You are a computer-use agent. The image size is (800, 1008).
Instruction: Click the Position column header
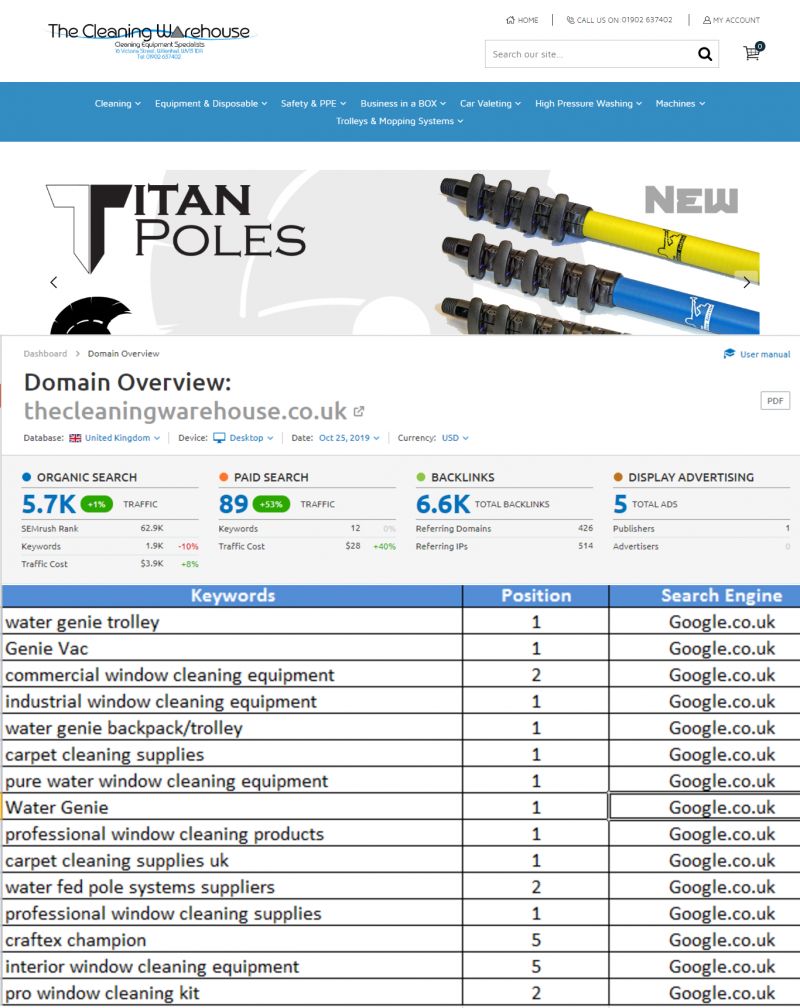click(x=536, y=596)
